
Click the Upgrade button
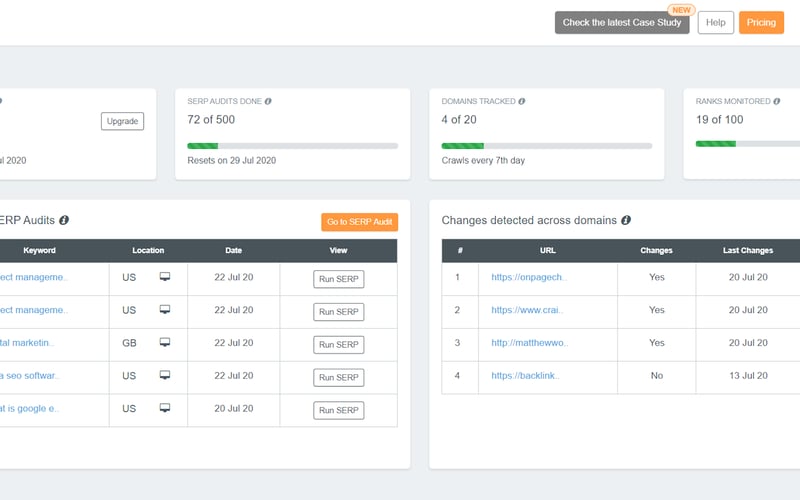[x=122, y=121]
